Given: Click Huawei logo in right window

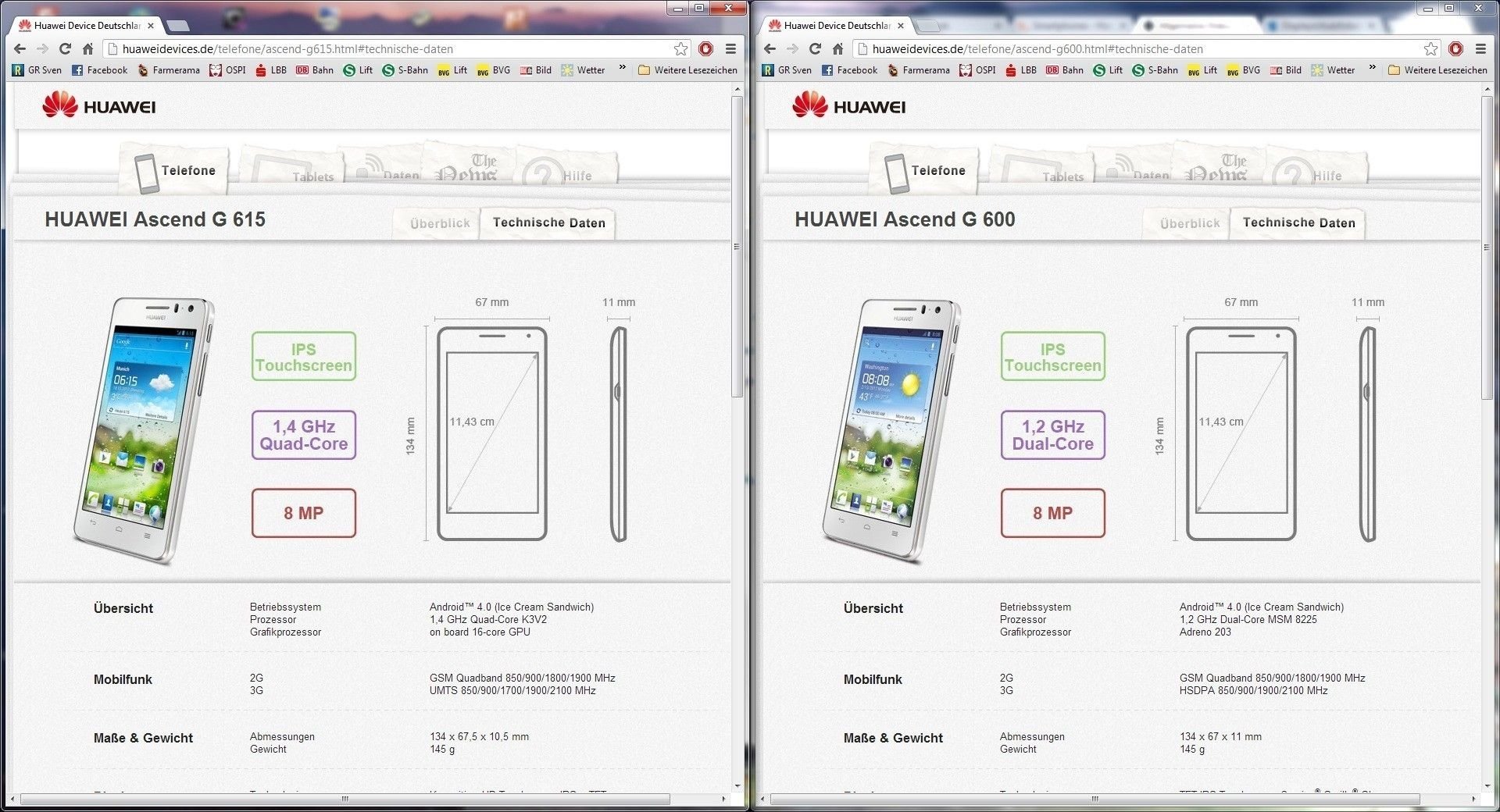Looking at the screenshot, I should (849, 105).
